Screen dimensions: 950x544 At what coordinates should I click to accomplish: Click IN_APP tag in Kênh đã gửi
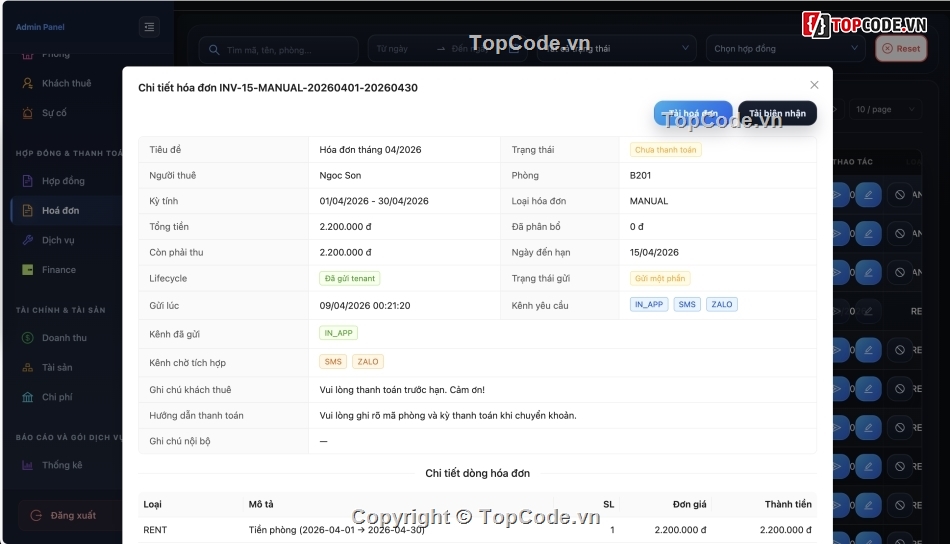point(338,333)
